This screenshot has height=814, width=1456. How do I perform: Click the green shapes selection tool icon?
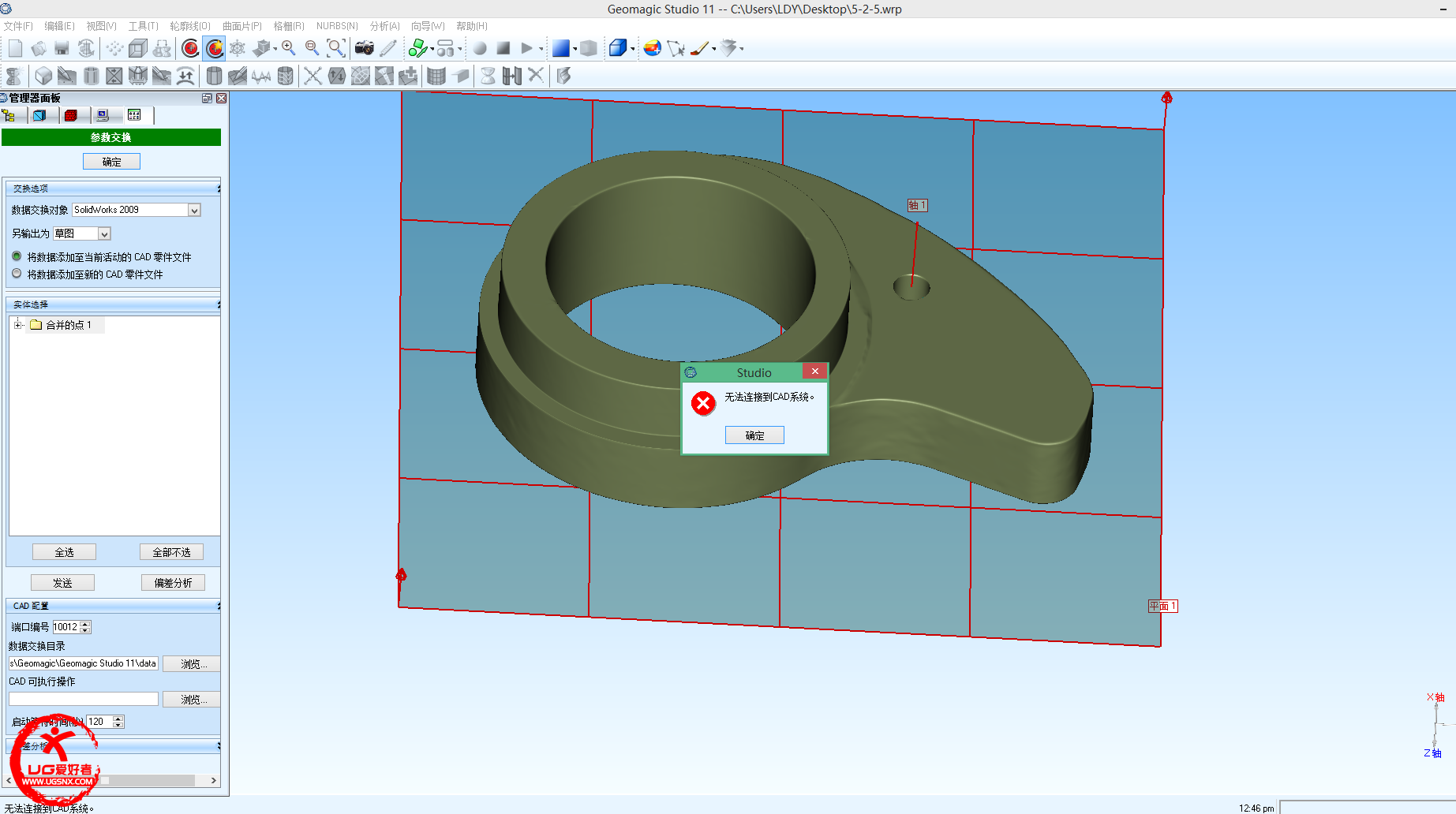tap(417, 48)
